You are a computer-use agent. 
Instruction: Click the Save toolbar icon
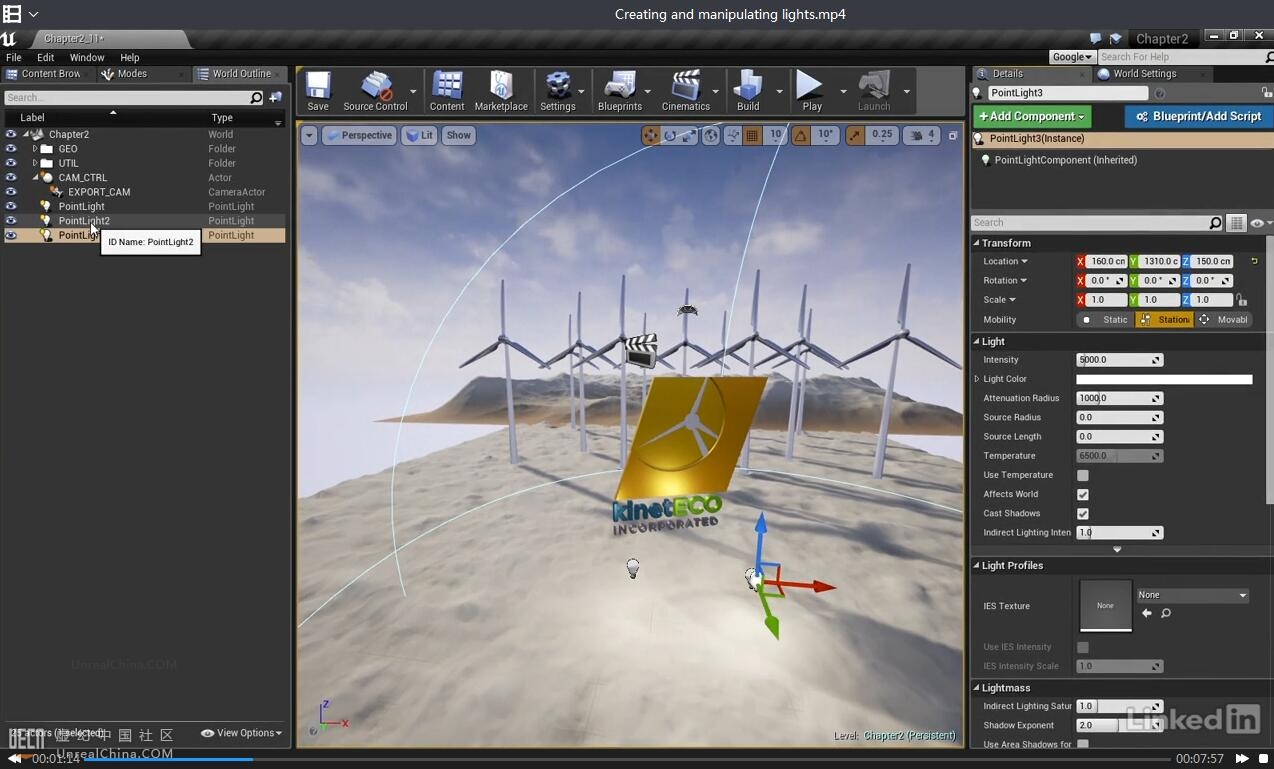coord(318,91)
